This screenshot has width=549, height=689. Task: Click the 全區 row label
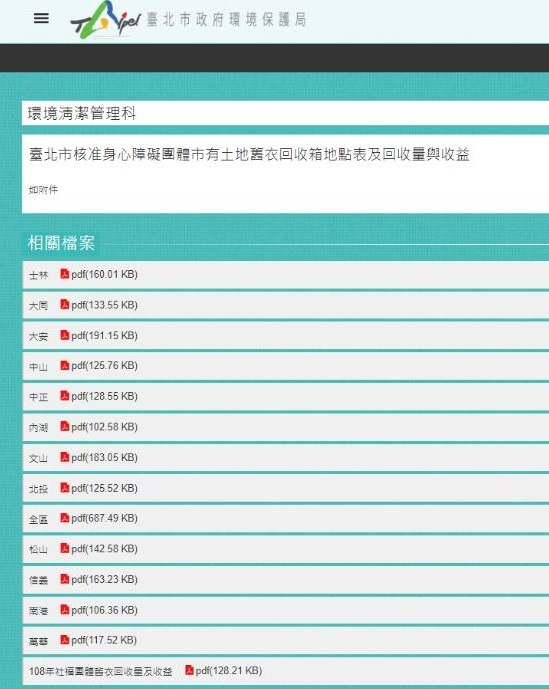tap(38, 519)
